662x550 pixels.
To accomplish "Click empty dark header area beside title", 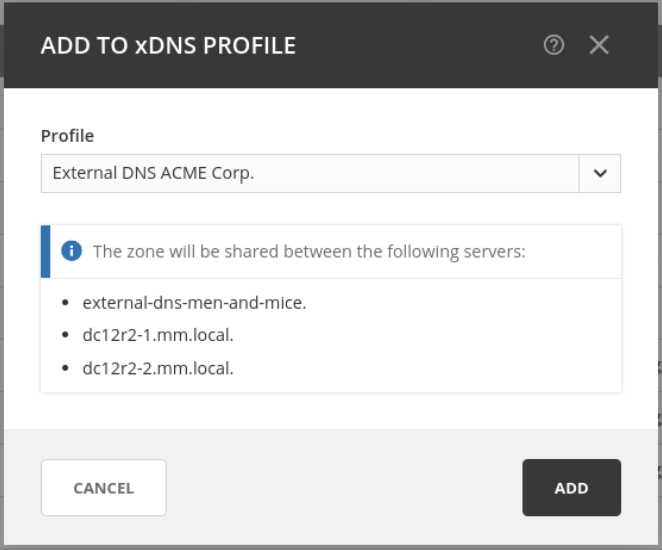I will click(420, 45).
